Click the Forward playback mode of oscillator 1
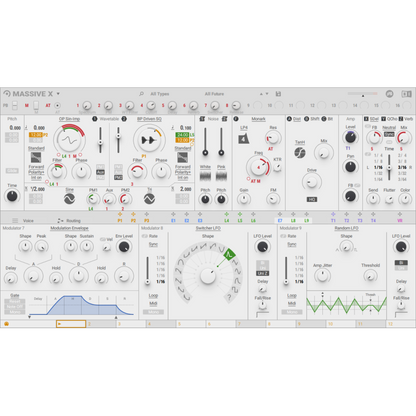Viewport: 416px width, 416px height. tap(36, 167)
